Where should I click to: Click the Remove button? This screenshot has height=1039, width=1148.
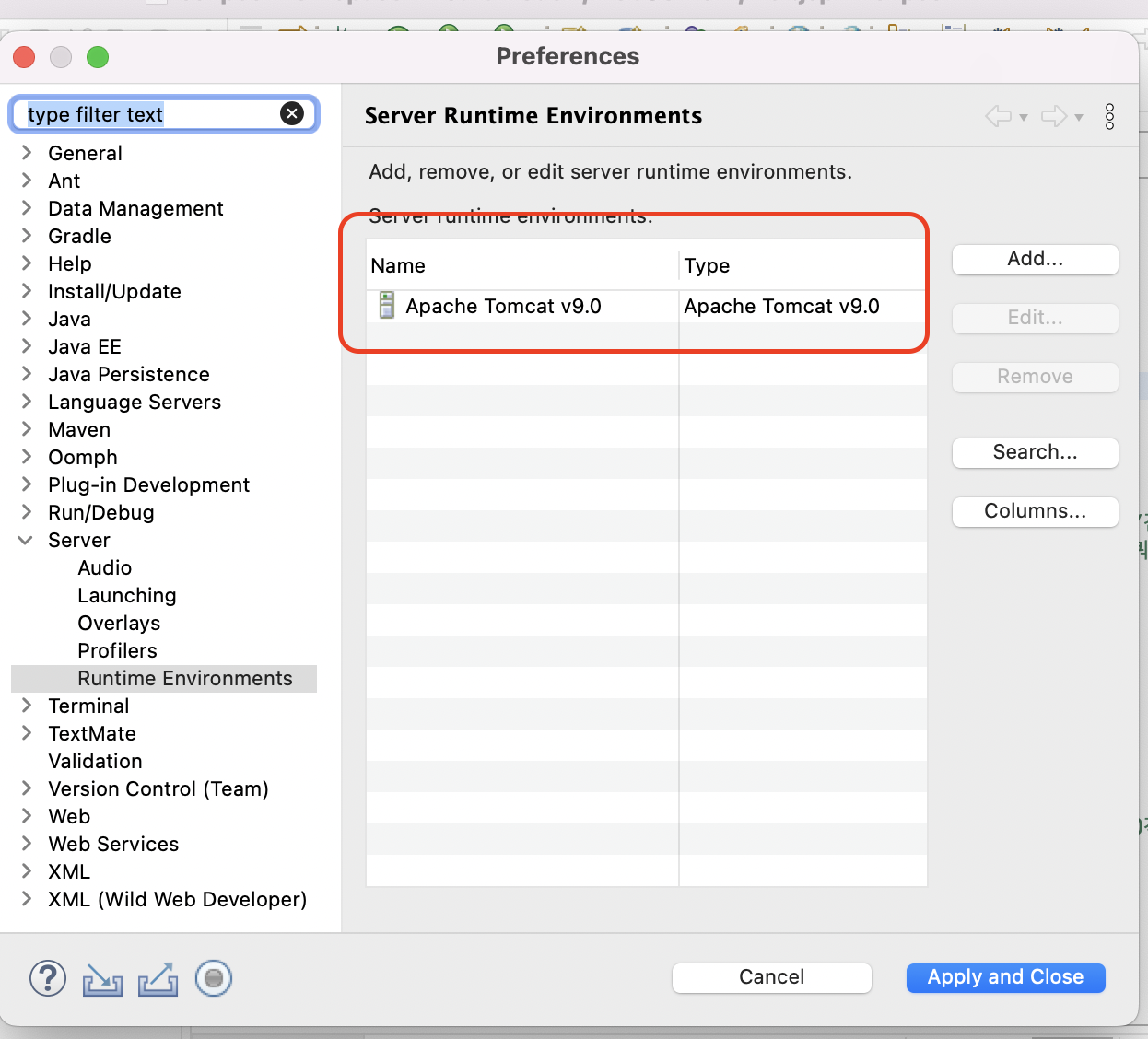pyautogui.click(x=1036, y=377)
